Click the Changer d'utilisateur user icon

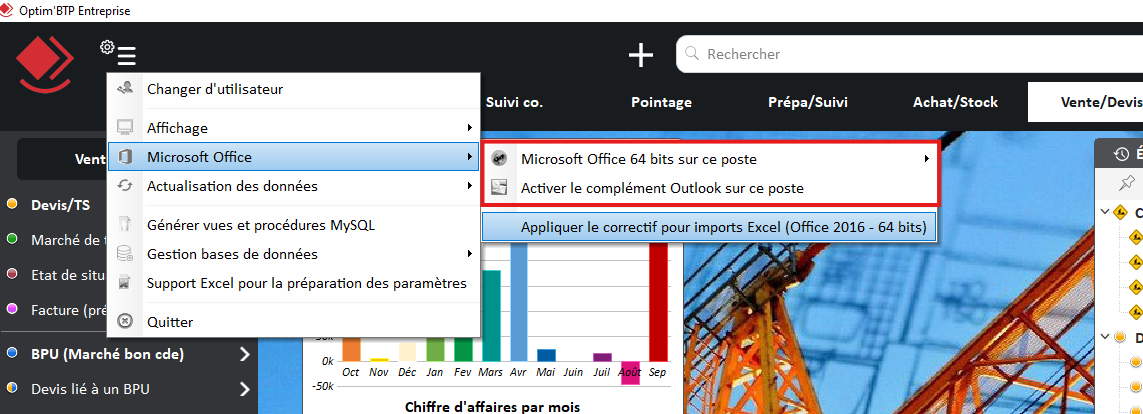coord(126,89)
